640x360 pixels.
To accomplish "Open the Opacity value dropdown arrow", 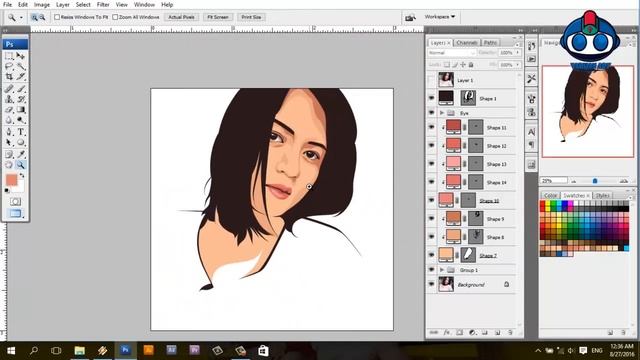I will tap(518, 53).
